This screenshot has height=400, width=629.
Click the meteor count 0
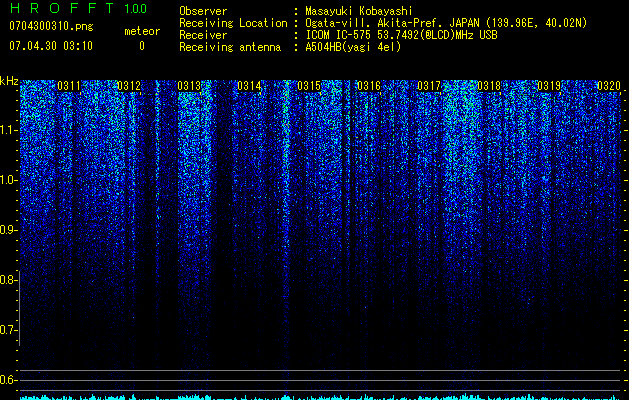pos(142,46)
